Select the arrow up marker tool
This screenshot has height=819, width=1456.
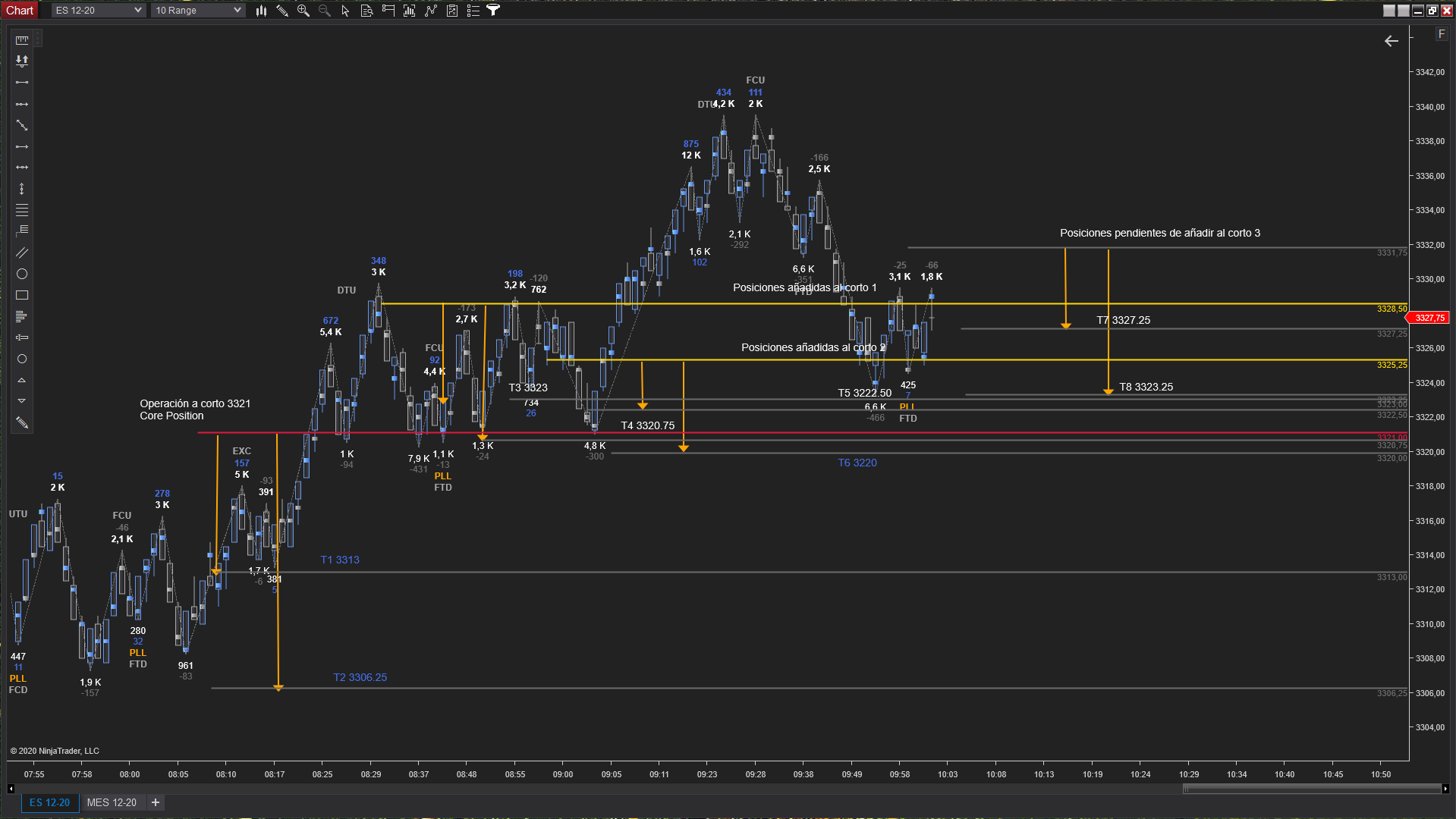[22, 380]
